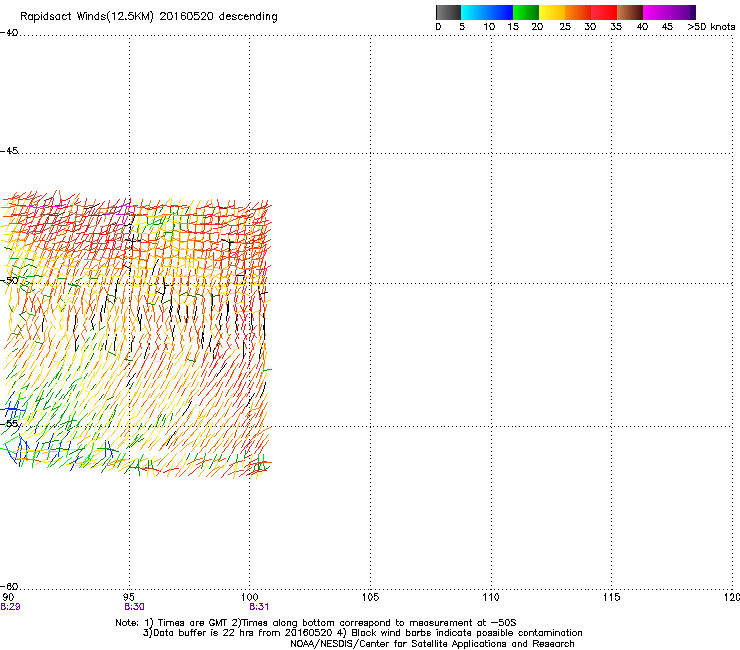Click the '105' longitude axis label

(x=370, y=597)
